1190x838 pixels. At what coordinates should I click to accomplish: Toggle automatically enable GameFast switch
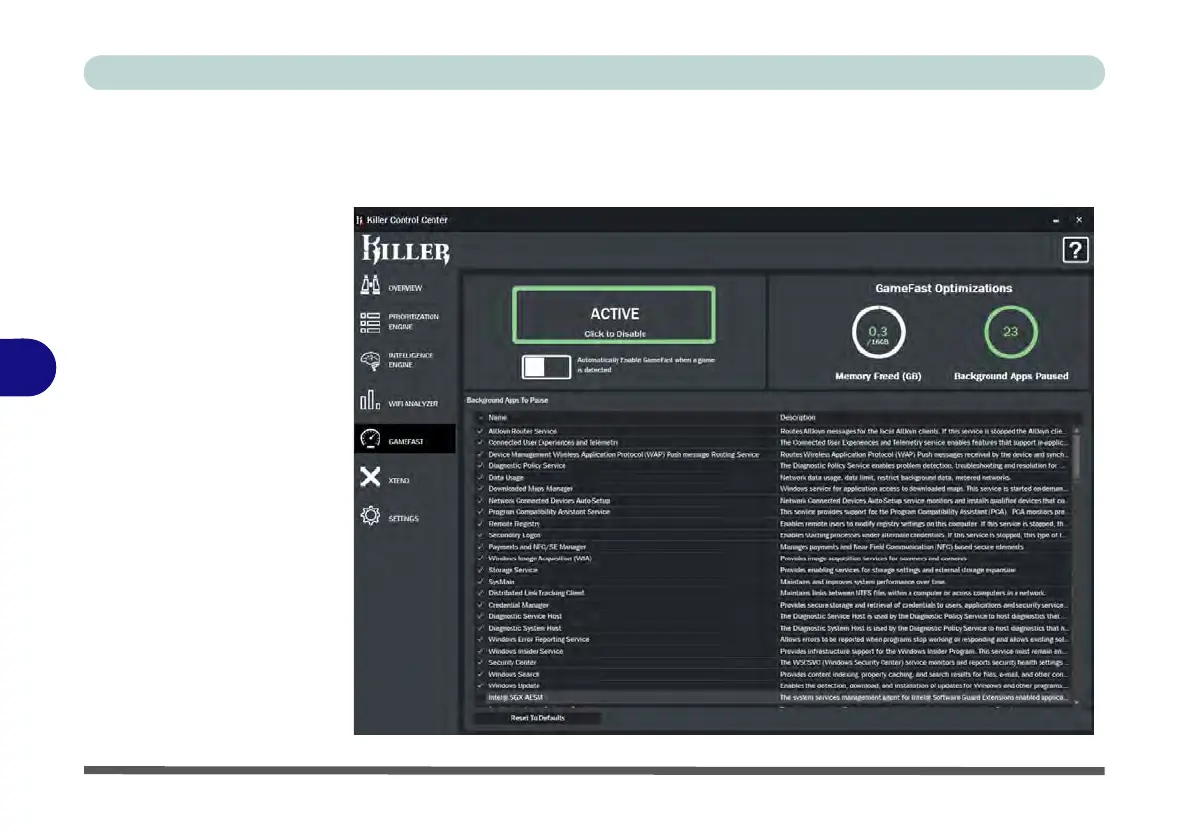546,367
